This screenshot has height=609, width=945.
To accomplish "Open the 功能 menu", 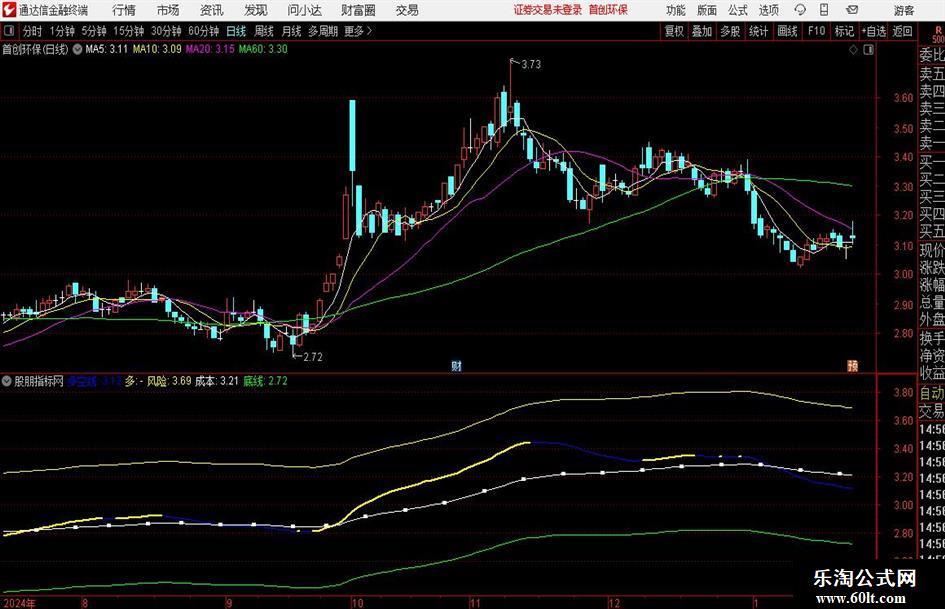I will 675,10.
